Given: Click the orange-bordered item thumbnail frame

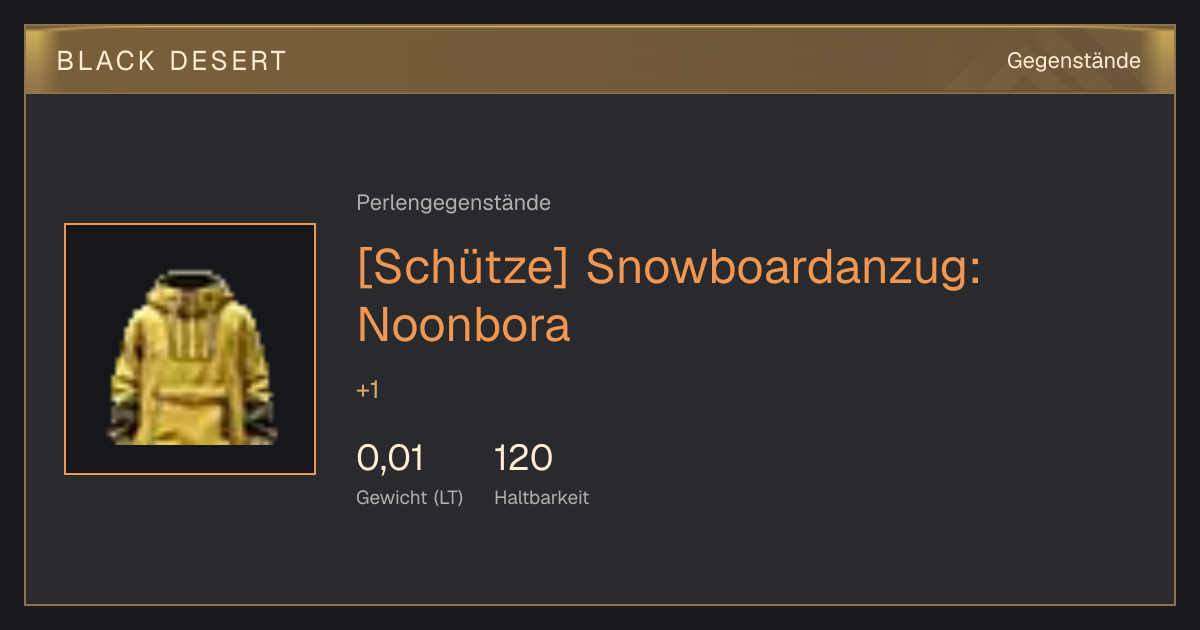Looking at the screenshot, I should (190, 349).
